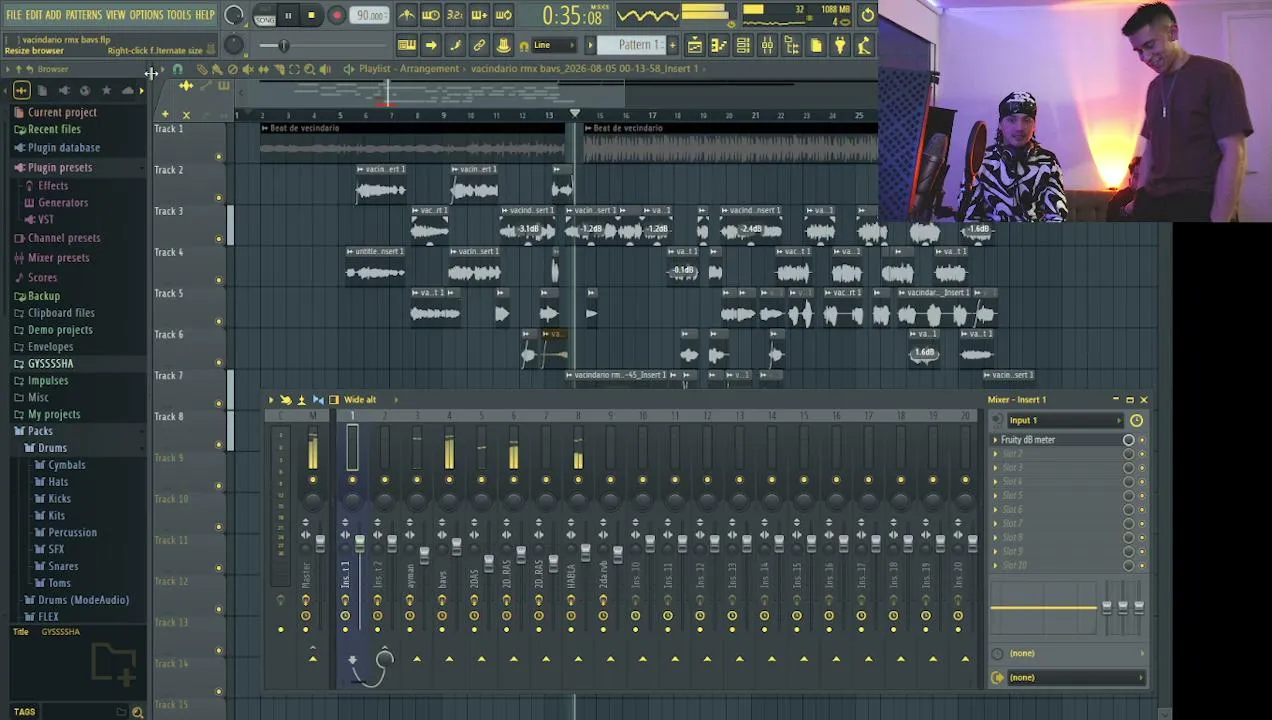Image resolution: width=1272 pixels, height=720 pixels.
Task: Mute mixer insert 3 named ayman
Action: pos(416,480)
